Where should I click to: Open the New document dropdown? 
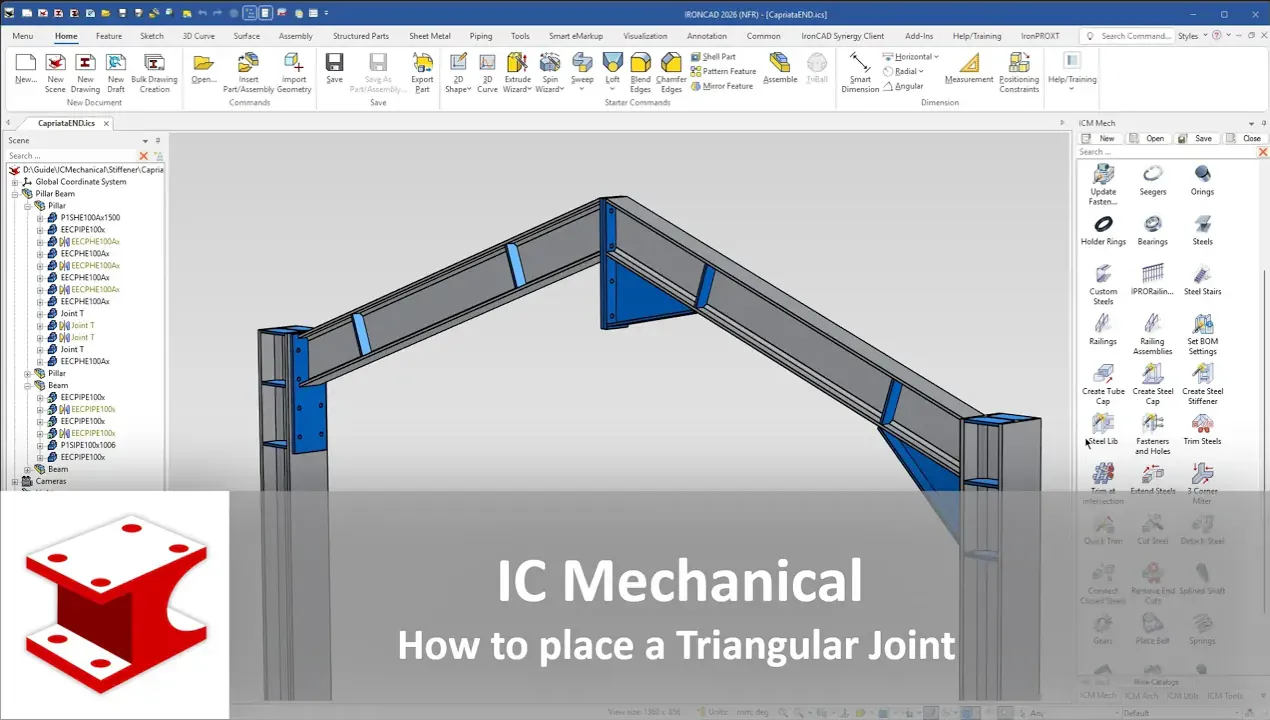pos(35,80)
